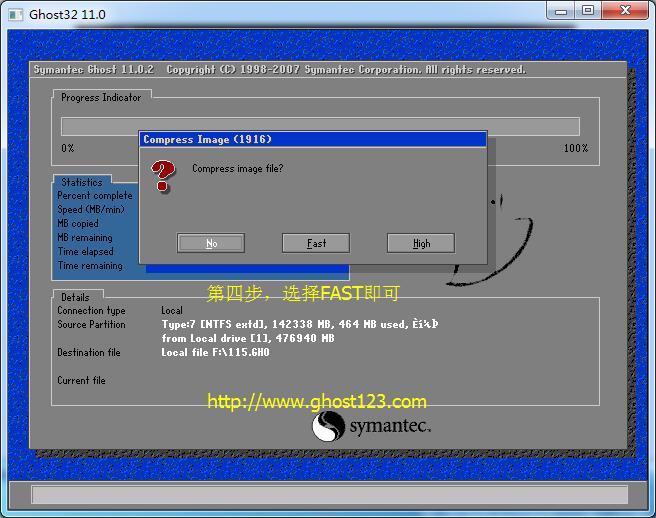Click the 'Progress Indicator' heading
The height and width of the screenshot is (518, 656).
(101, 97)
